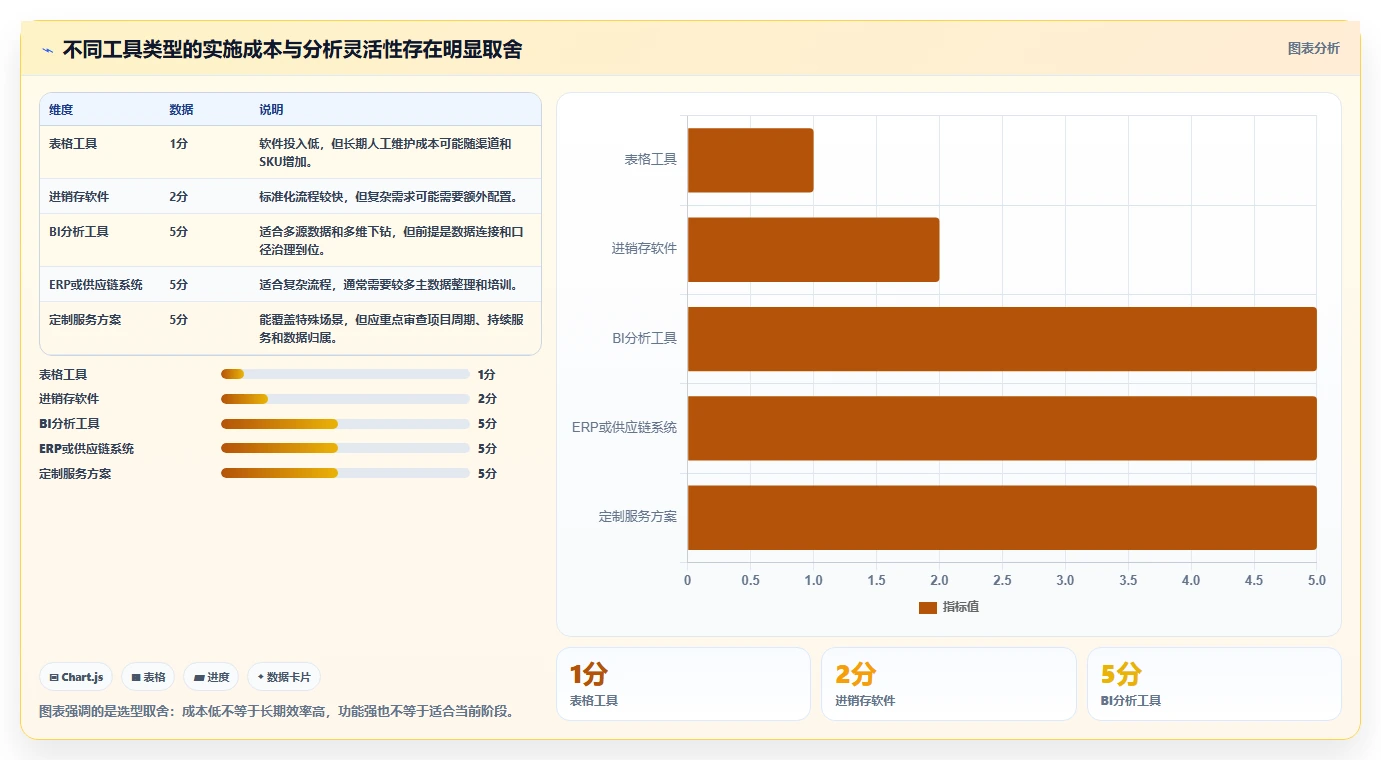Click the 说明 column header
The height and width of the screenshot is (760, 1381).
271,110
